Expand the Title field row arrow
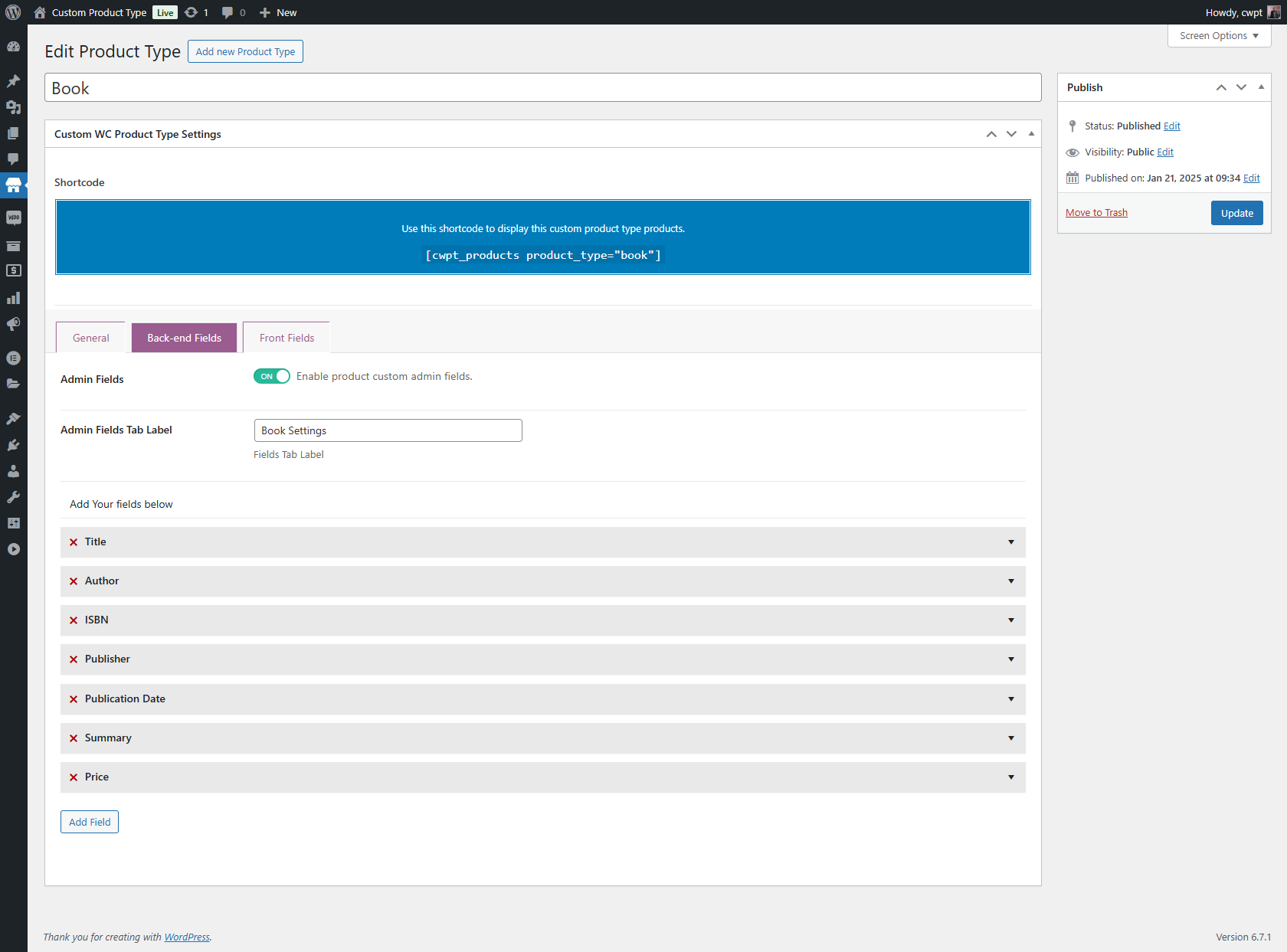The image size is (1287, 952). (x=1011, y=542)
